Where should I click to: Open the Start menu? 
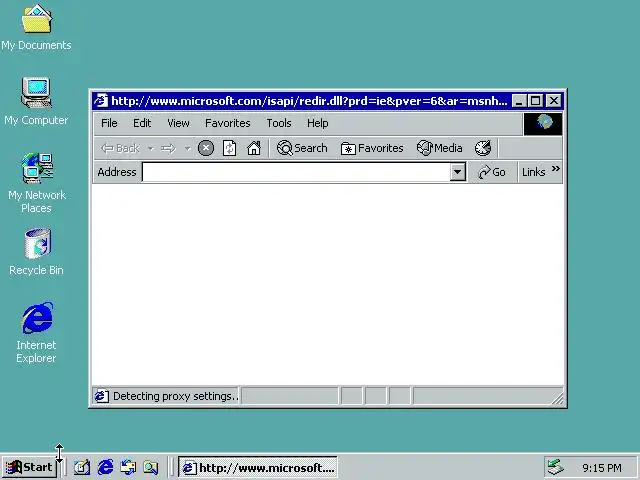29,467
